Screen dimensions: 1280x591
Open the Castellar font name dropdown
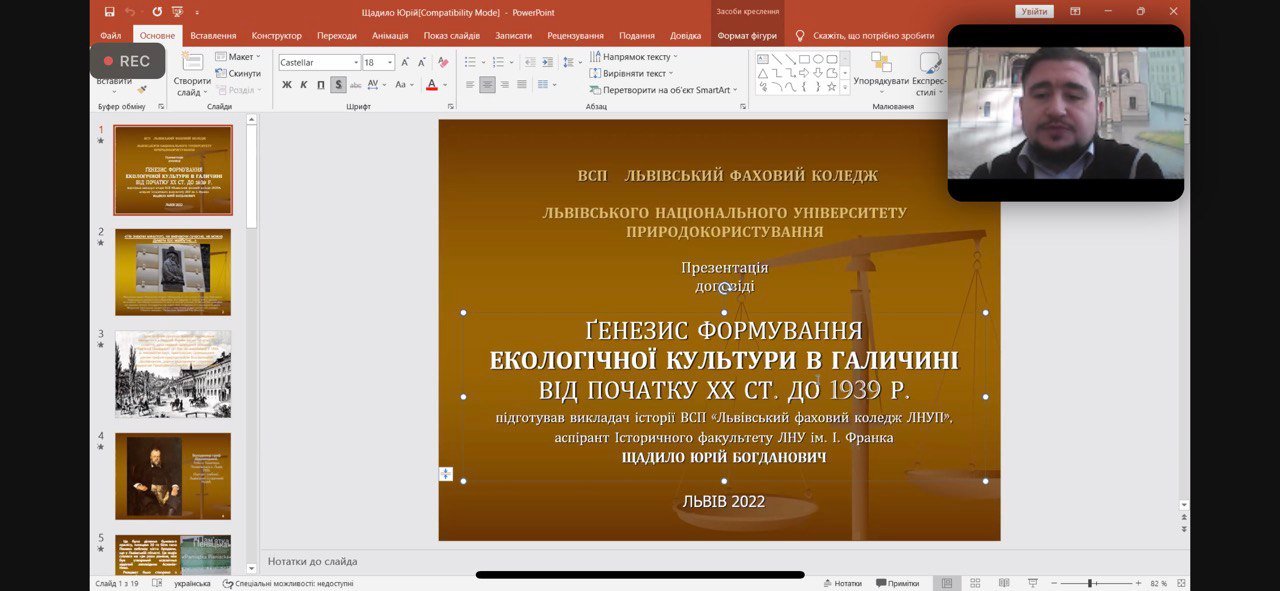(x=354, y=62)
